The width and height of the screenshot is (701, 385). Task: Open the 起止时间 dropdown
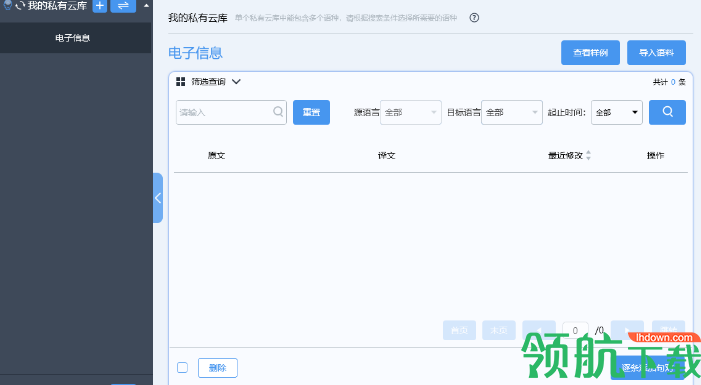click(617, 112)
